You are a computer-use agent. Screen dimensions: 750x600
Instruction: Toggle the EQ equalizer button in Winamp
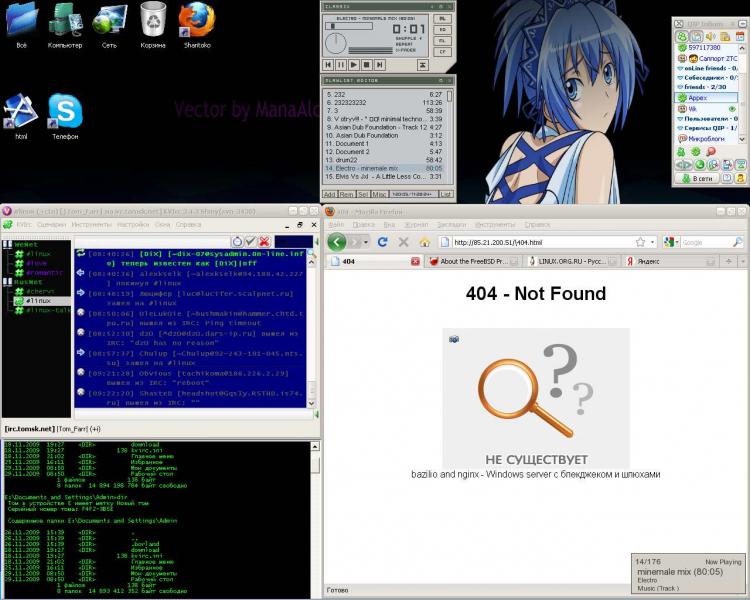click(442, 30)
